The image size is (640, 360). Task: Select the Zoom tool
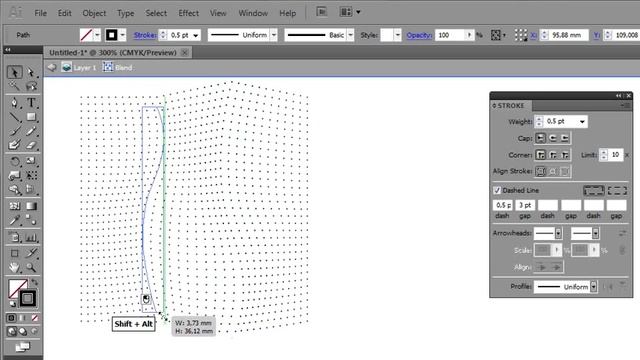[x=31, y=268]
